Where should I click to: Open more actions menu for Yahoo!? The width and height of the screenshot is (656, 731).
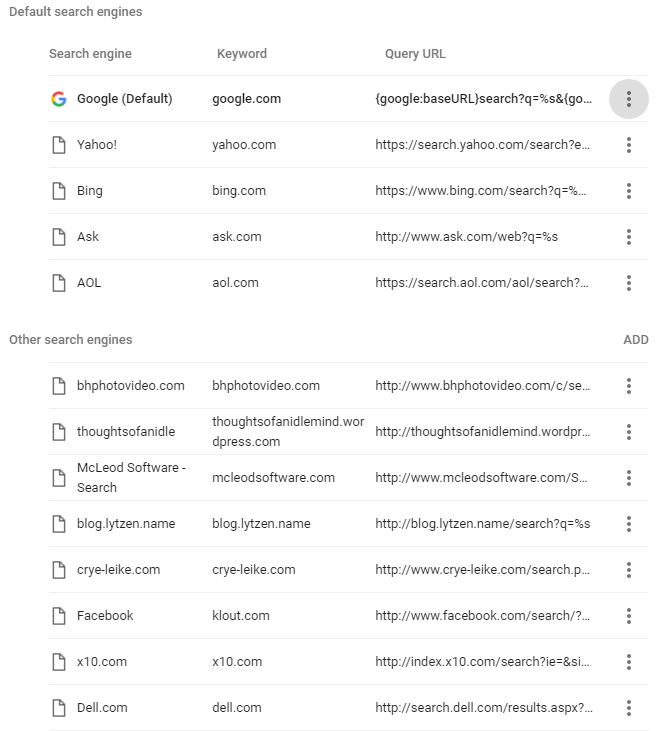[x=629, y=145]
